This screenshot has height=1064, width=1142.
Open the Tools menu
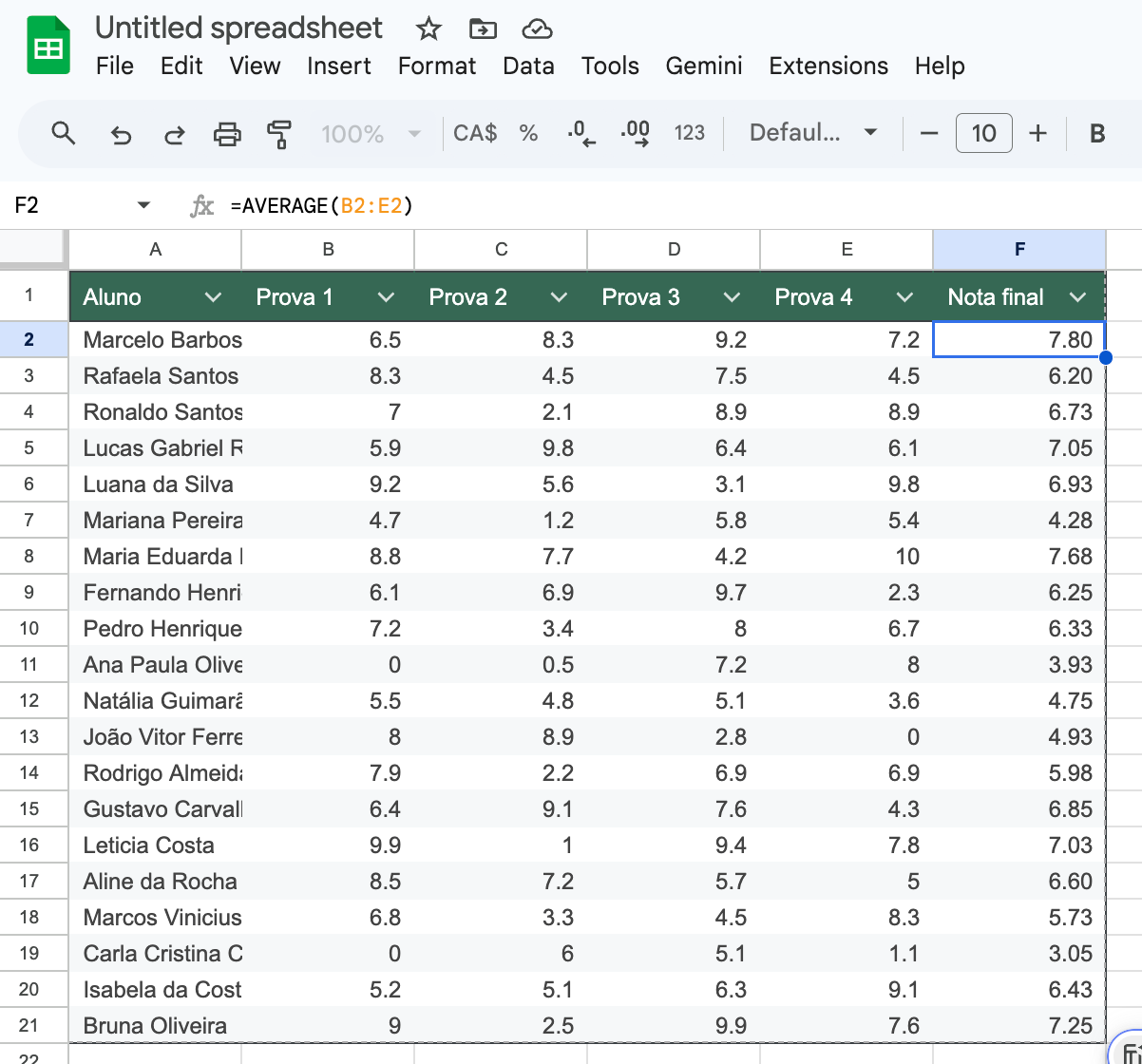tap(610, 66)
